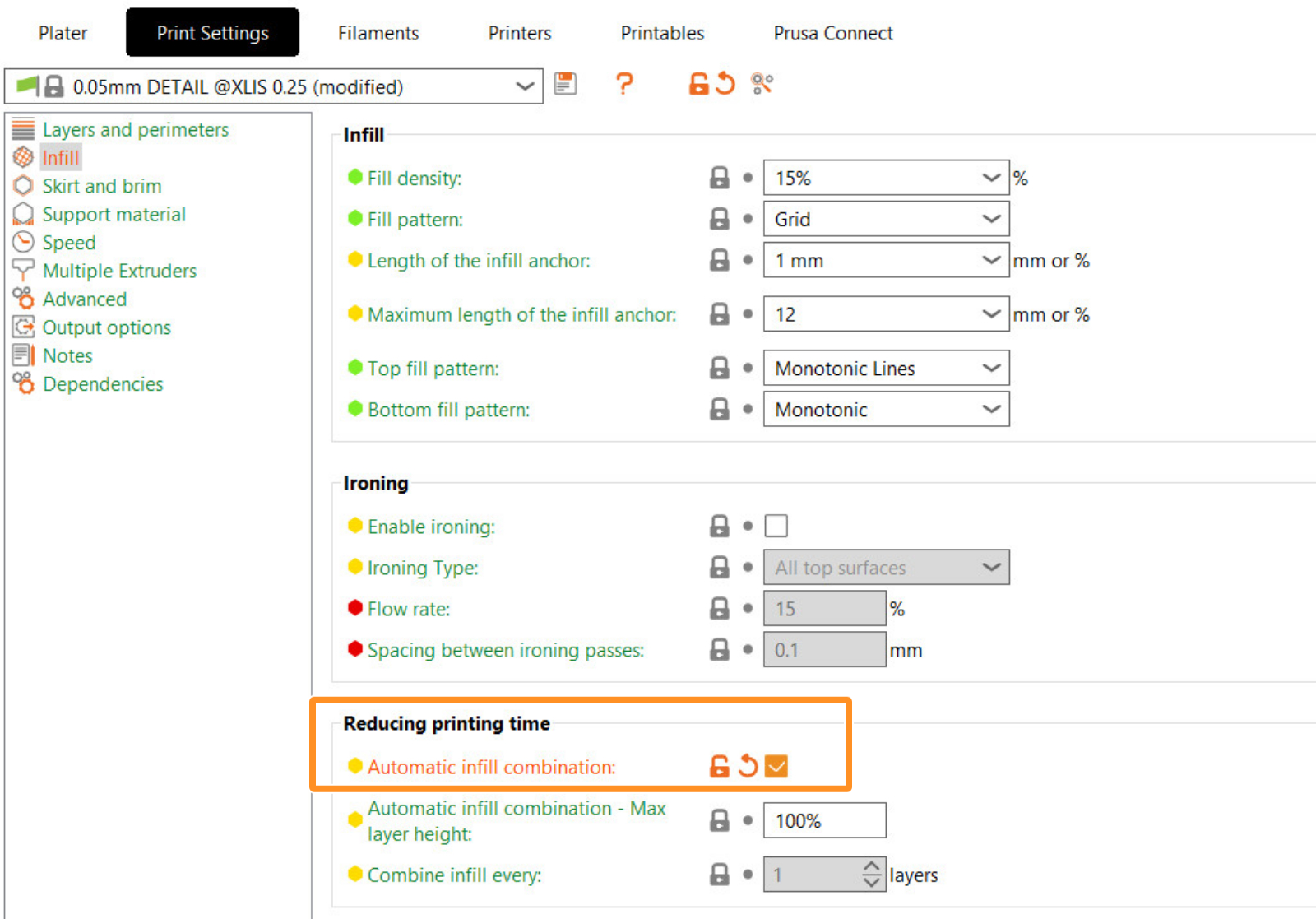The height and width of the screenshot is (919, 1316).
Task: Open Layers and perimeters settings page
Action: [135, 130]
